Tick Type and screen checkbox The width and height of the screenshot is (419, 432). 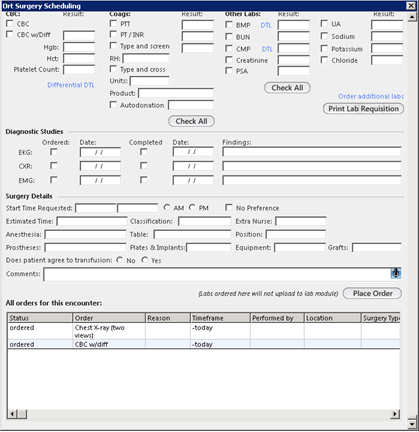[113, 45]
